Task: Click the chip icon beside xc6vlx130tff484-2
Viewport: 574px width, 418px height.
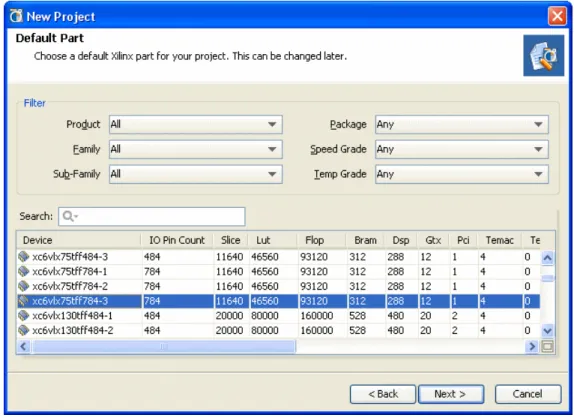Action: (x=24, y=330)
